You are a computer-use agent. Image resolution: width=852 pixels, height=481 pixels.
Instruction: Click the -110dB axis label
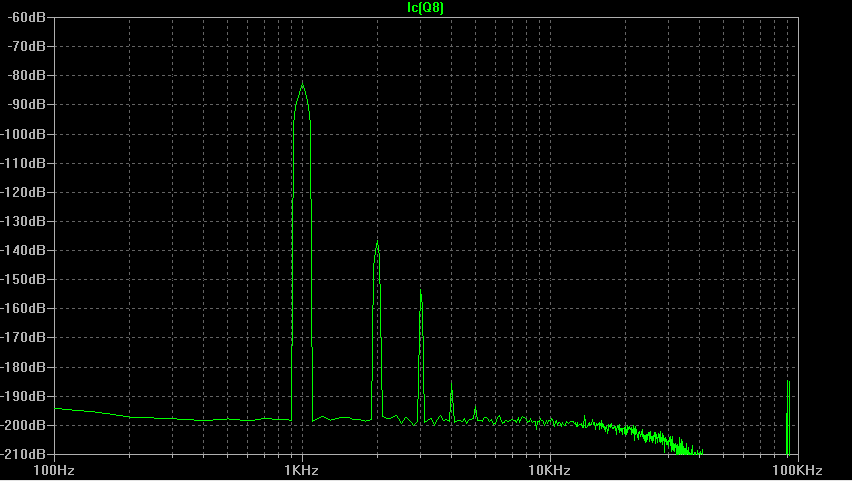23,163
